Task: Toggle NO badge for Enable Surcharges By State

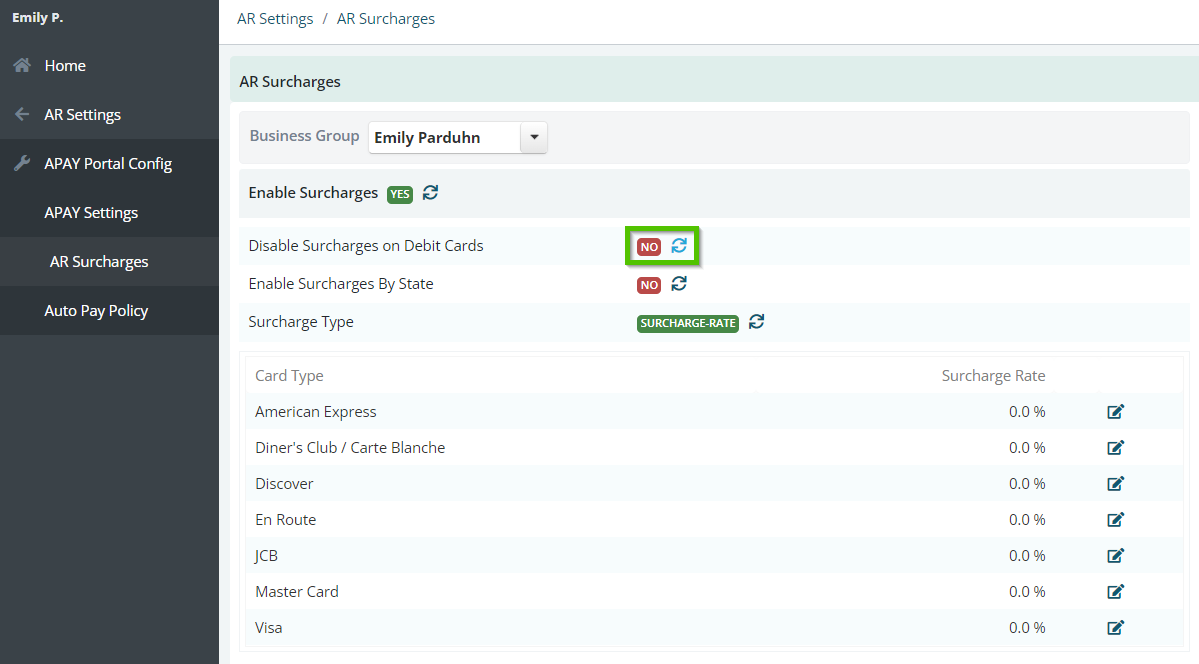Action: [x=649, y=285]
